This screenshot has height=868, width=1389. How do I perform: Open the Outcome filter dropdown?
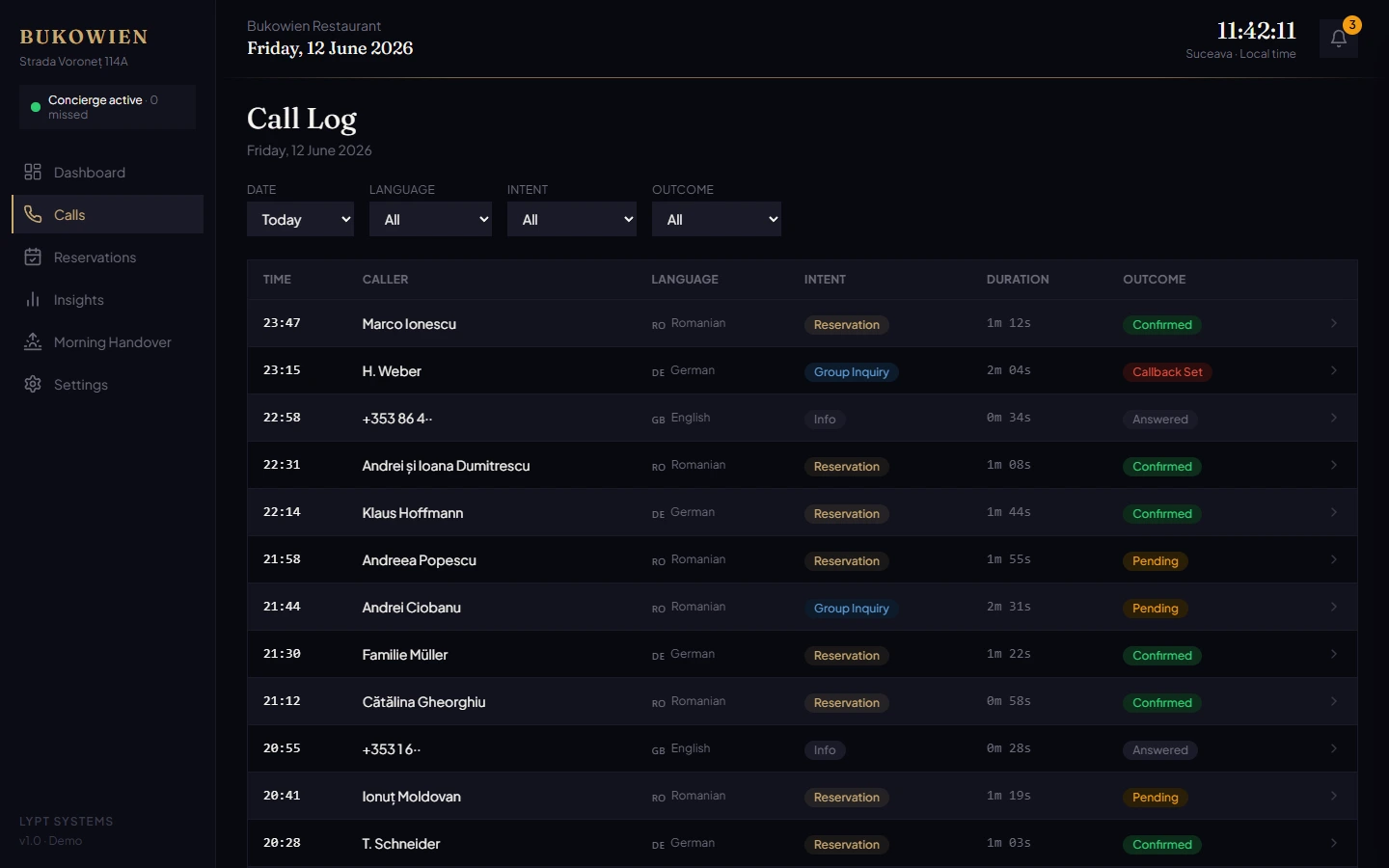point(717,219)
